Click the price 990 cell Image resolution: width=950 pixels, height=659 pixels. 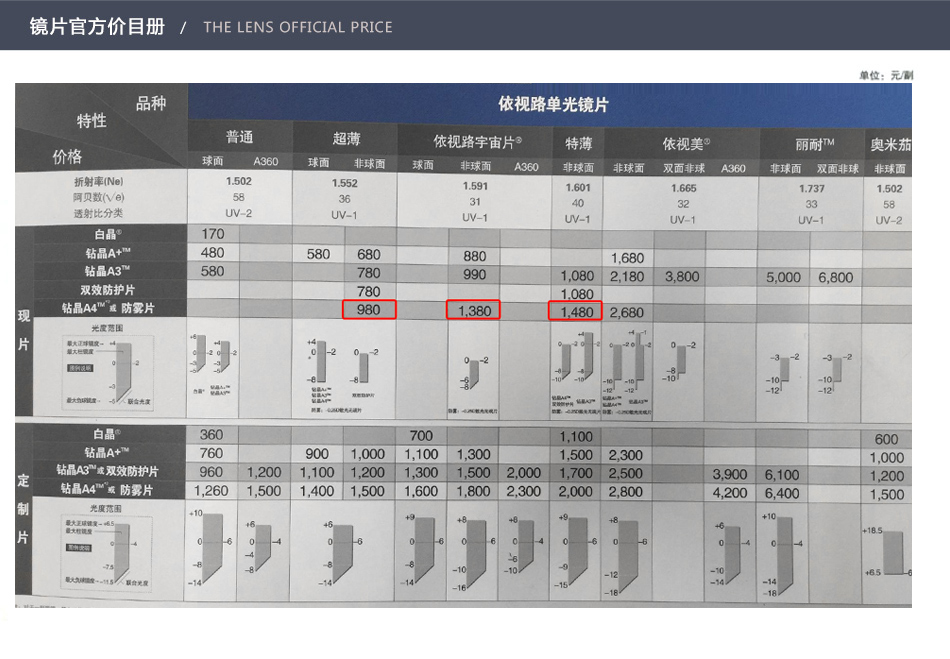[474, 274]
